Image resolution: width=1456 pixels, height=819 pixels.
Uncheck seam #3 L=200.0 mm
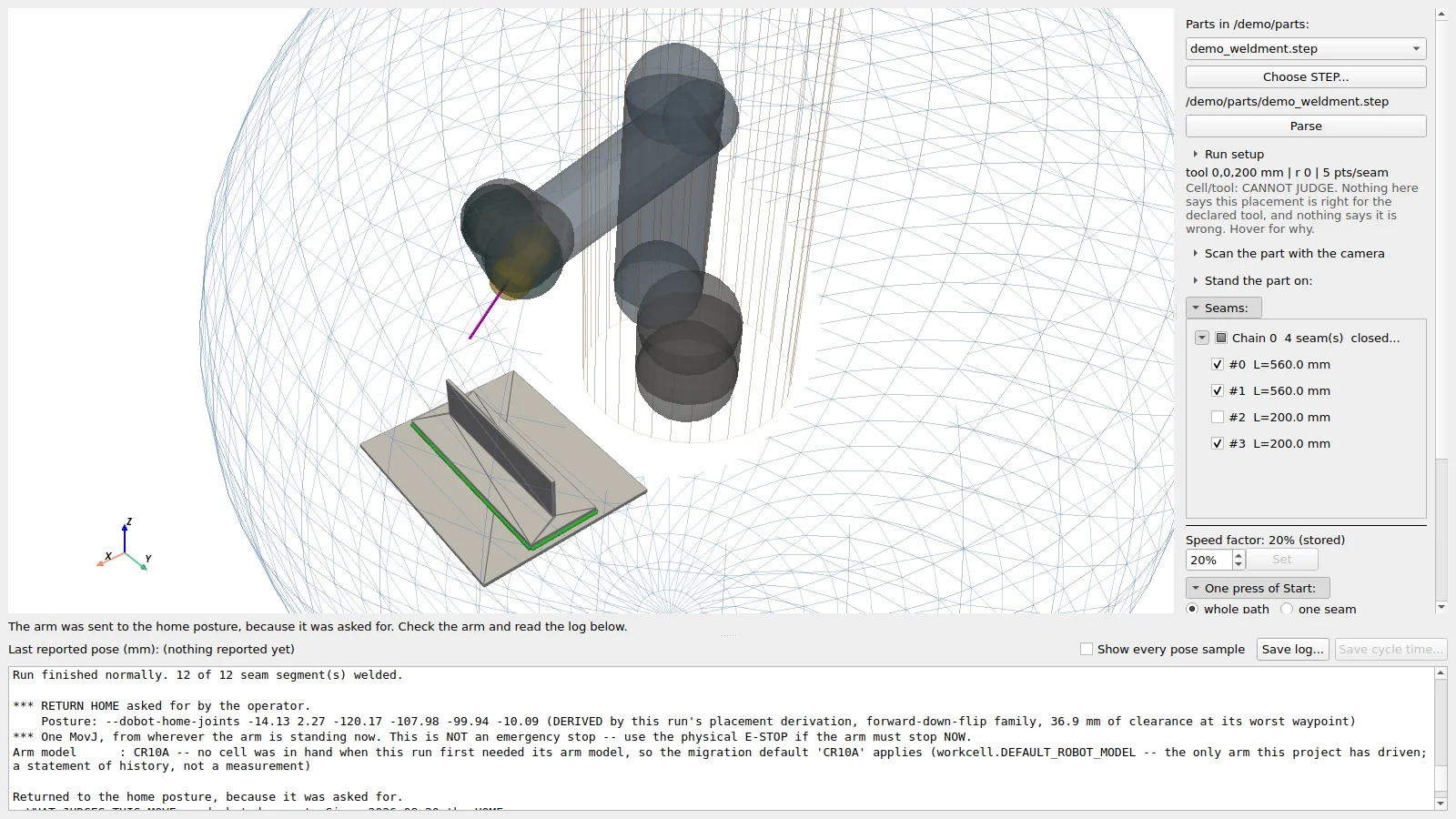pyautogui.click(x=1218, y=443)
